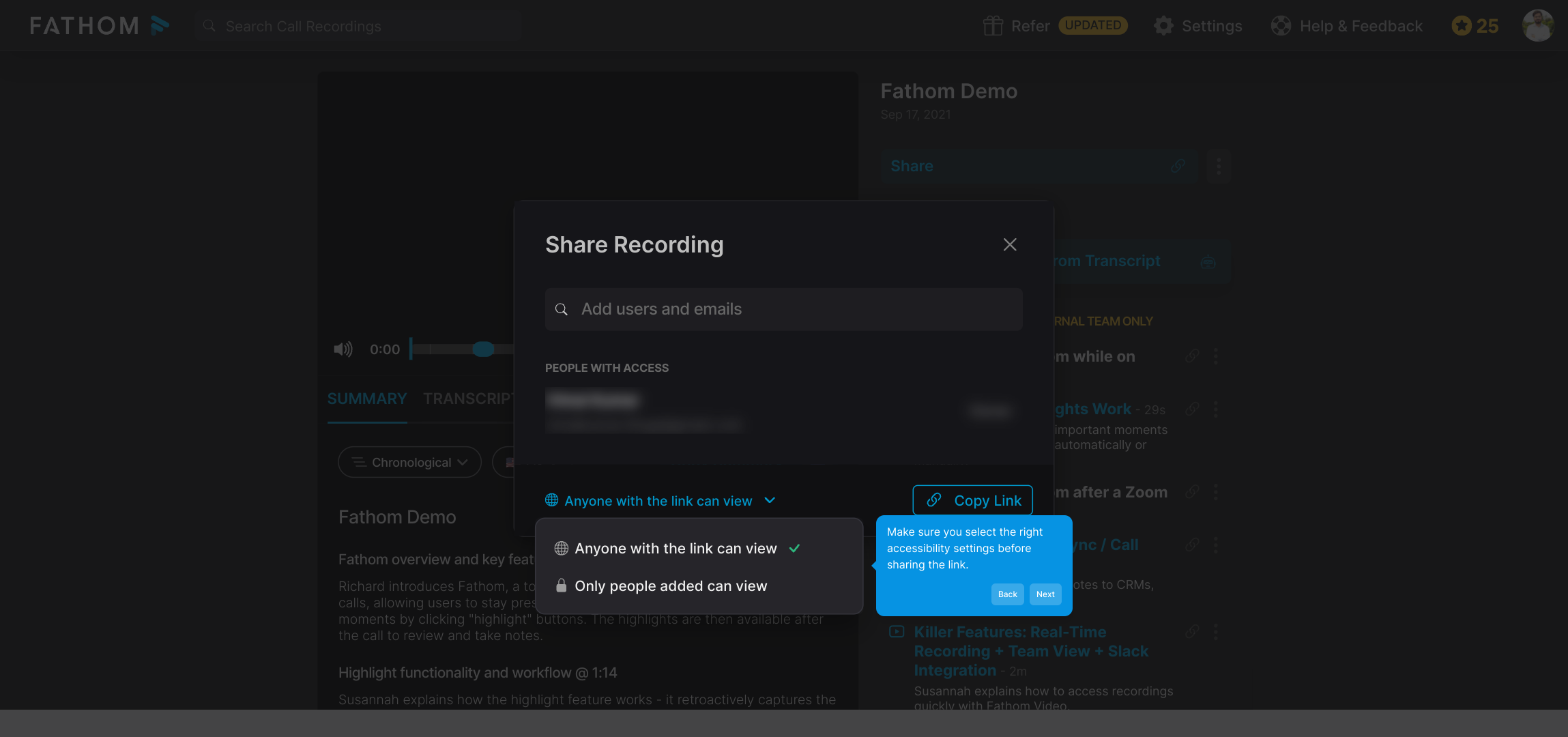
Task: Copy link for Sync / Call clip
Action: 1192,544
